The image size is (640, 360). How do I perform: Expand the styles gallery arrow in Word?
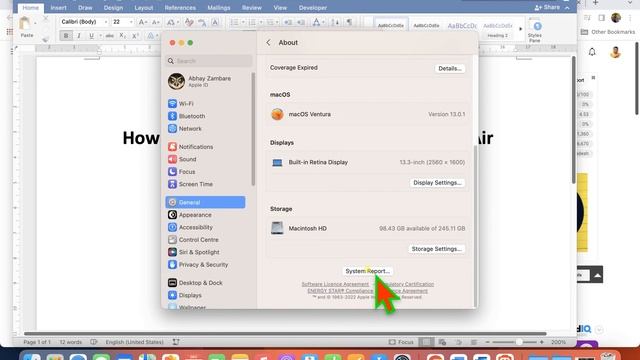(x=520, y=29)
